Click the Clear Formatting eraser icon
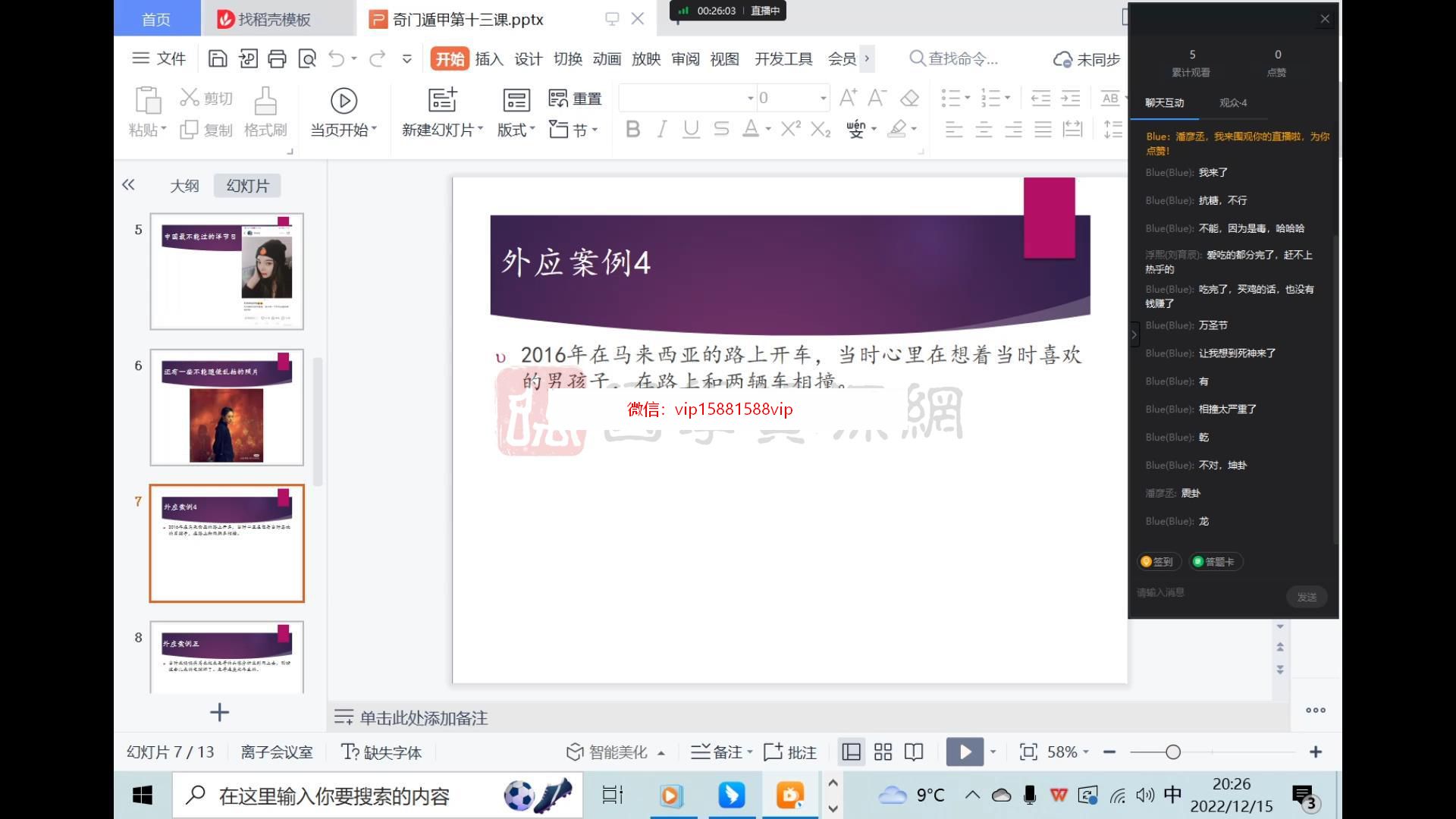Image resolution: width=1456 pixels, height=819 pixels. [x=909, y=98]
